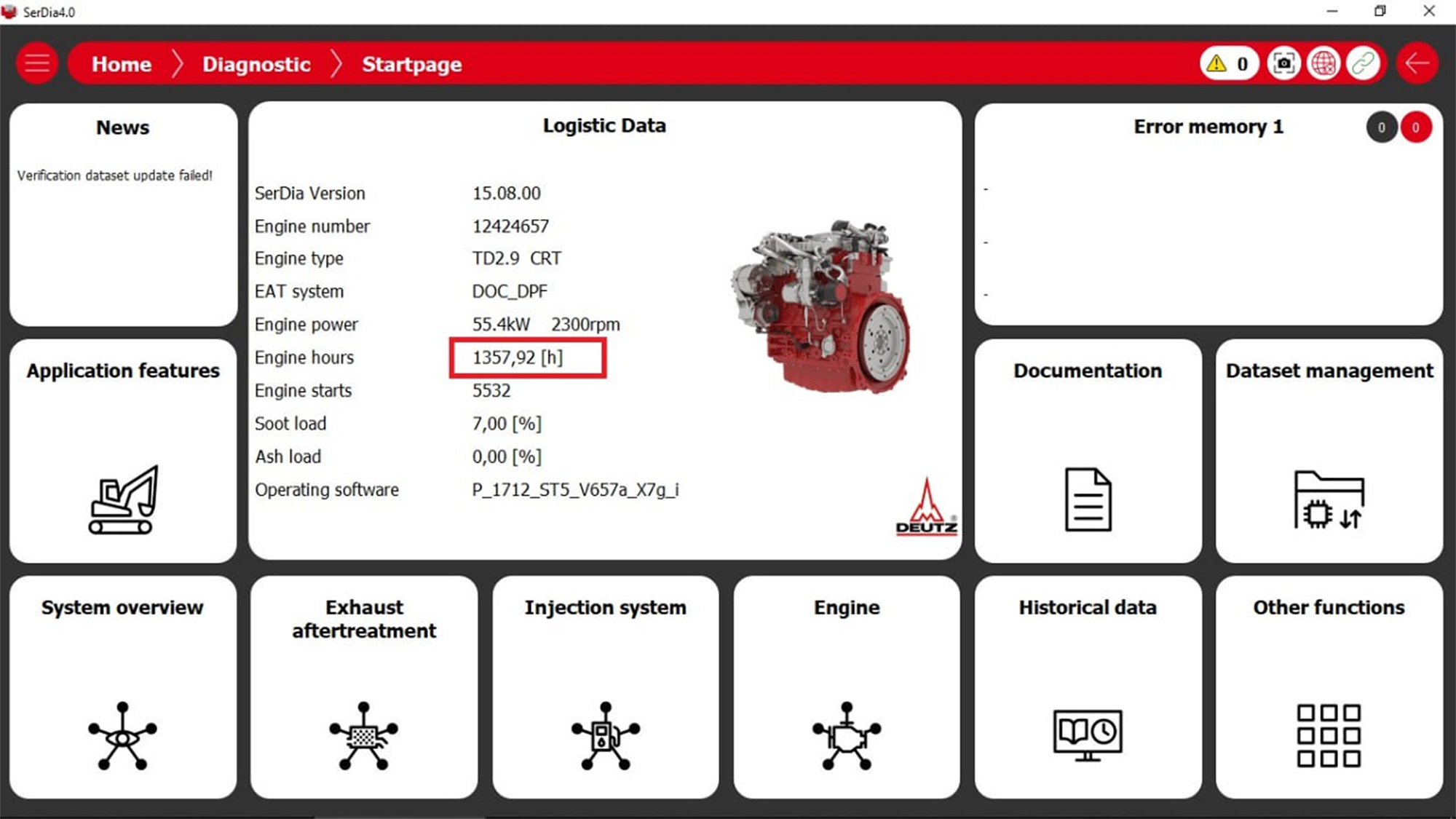Open Dataset management tile
Image resolution: width=1456 pixels, height=819 pixels.
pos(1329,451)
